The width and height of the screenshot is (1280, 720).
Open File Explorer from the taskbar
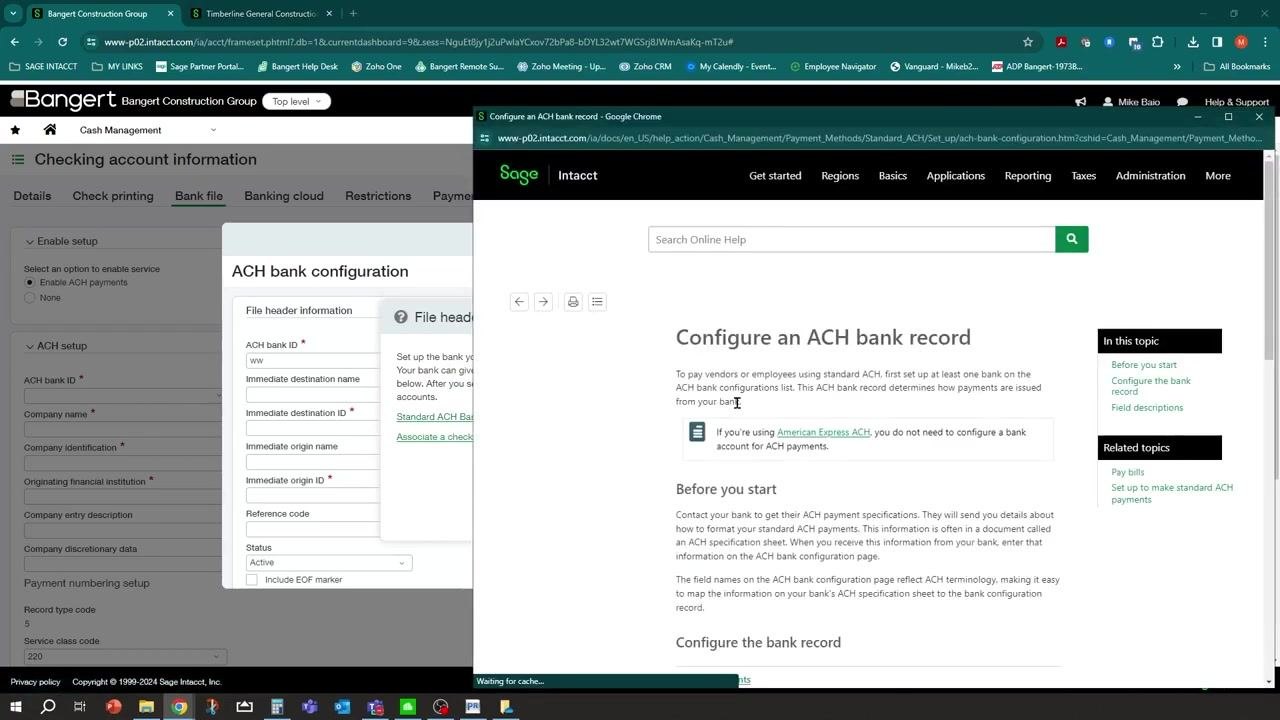pos(146,706)
